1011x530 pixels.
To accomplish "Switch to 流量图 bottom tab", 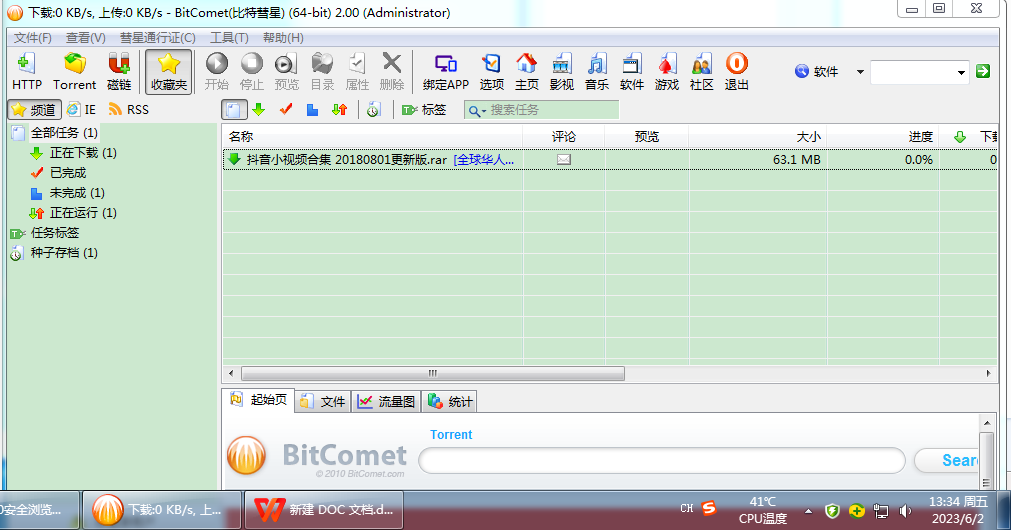I will coord(386,402).
